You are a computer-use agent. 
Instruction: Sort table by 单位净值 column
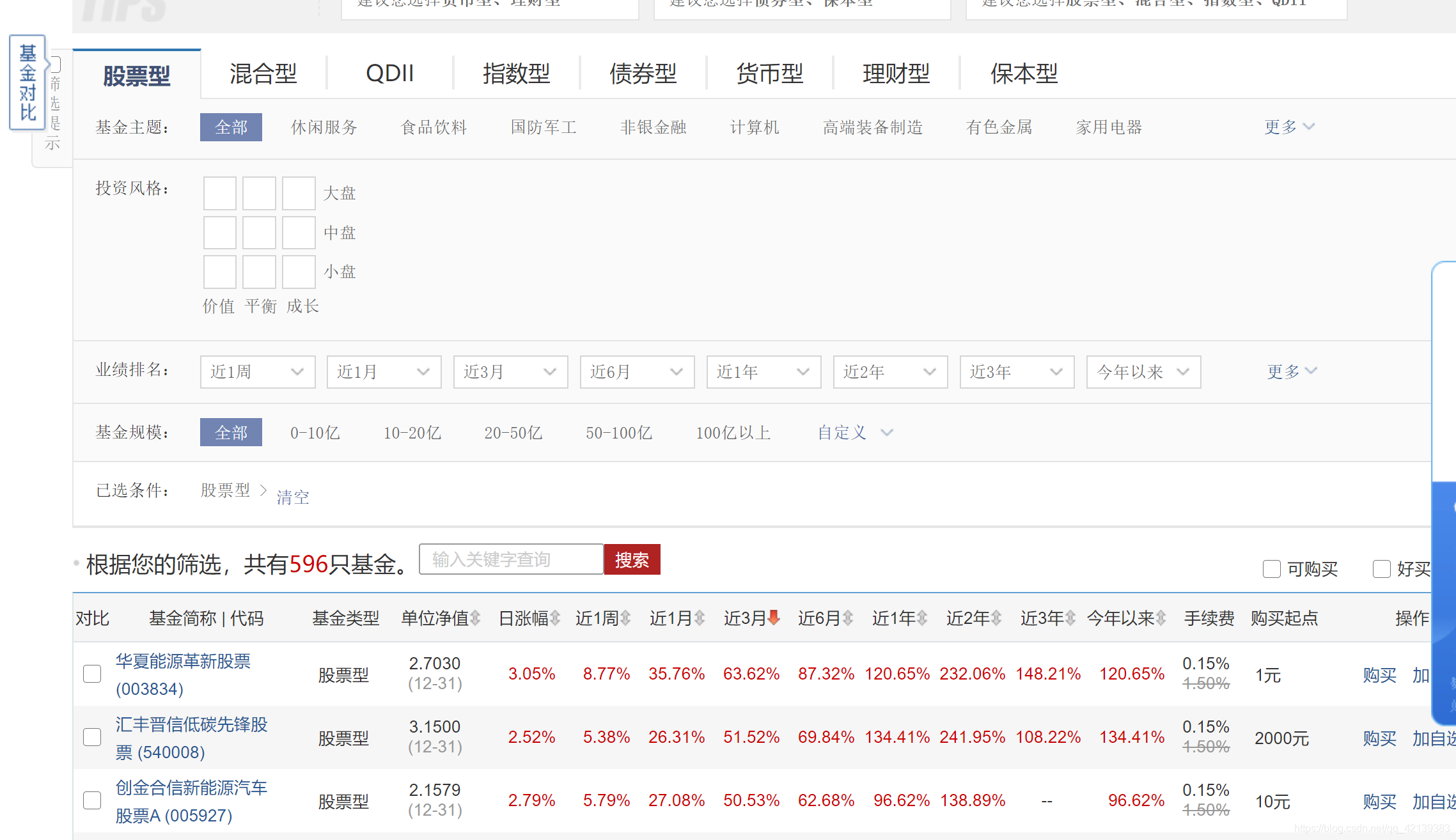441,618
